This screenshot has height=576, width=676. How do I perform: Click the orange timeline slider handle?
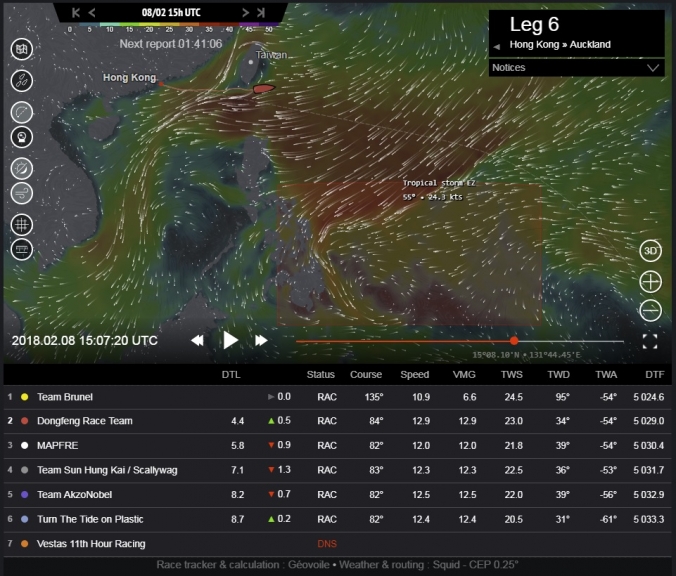514,341
